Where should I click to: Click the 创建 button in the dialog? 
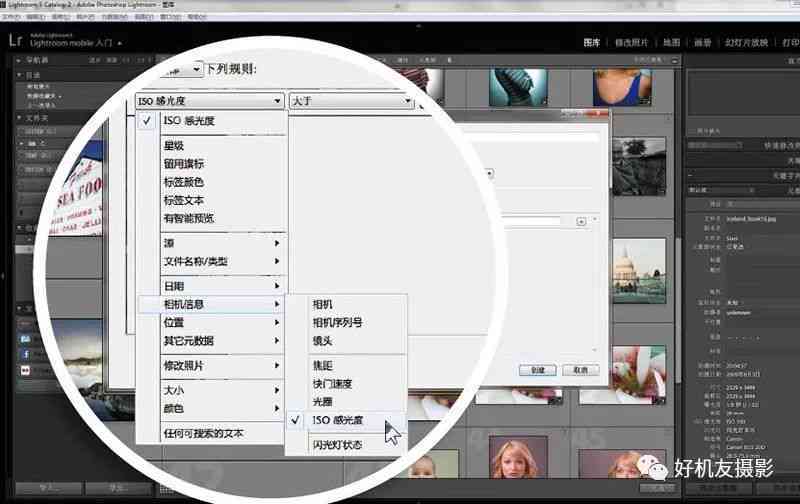point(538,370)
